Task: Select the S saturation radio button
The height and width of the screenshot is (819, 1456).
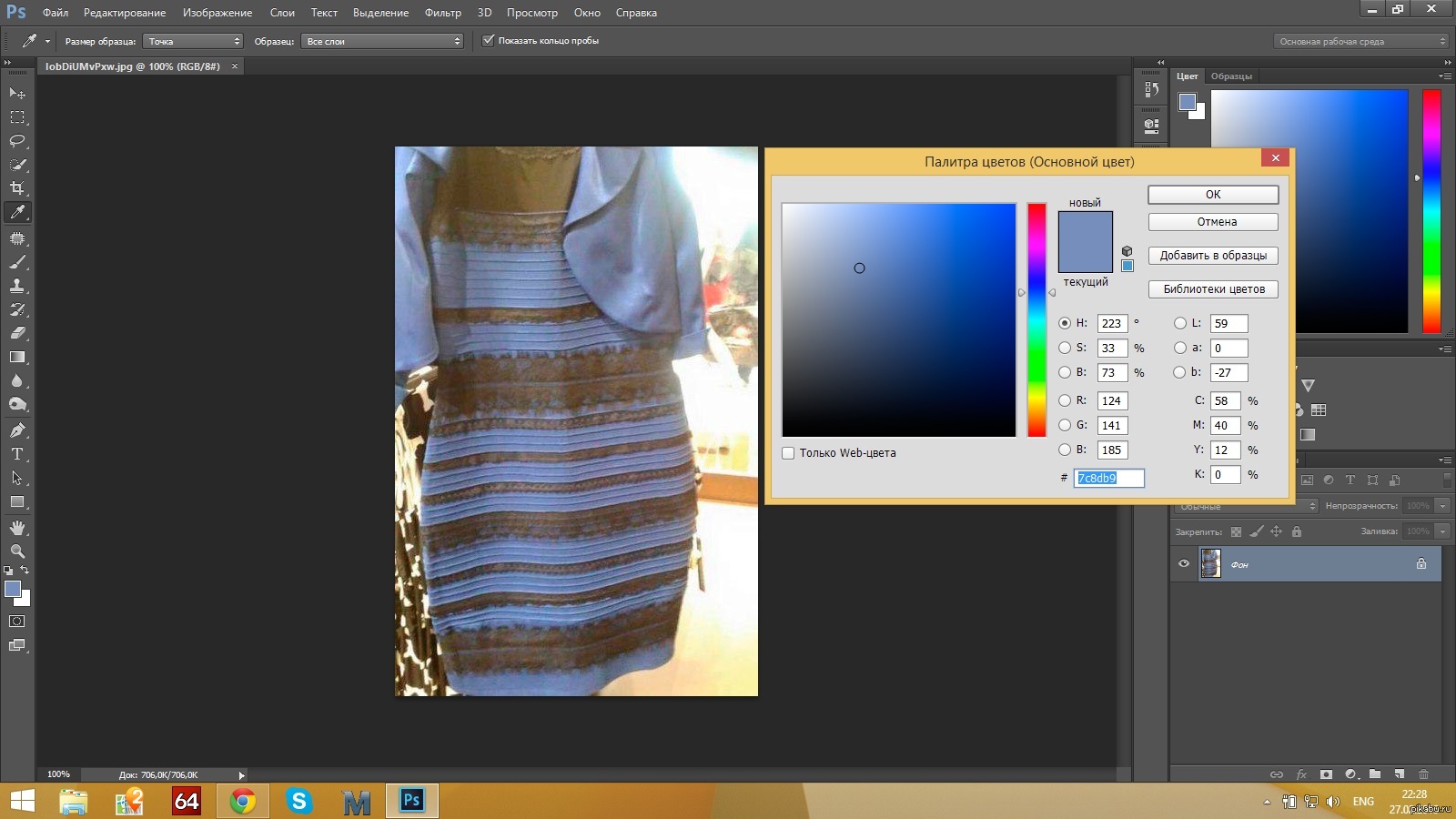Action: (1065, 348)
